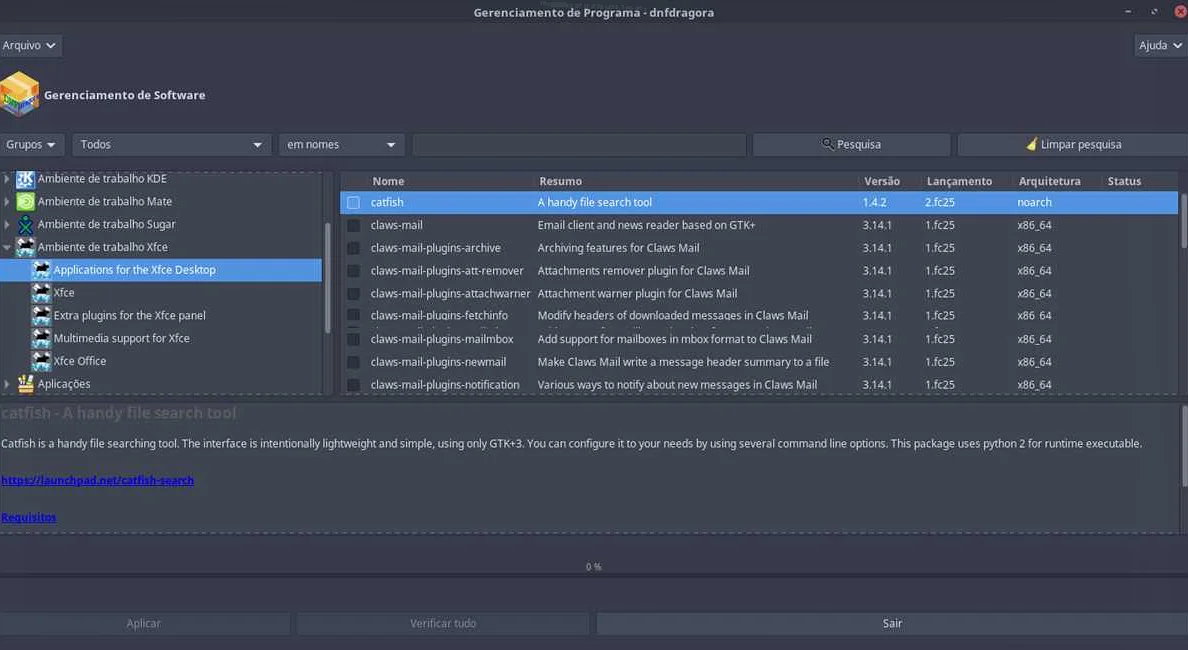Viewport: 1188px width, 650px height.
Task: Select Extra plugins for the Xfce panel
Action: pos(130,315)
